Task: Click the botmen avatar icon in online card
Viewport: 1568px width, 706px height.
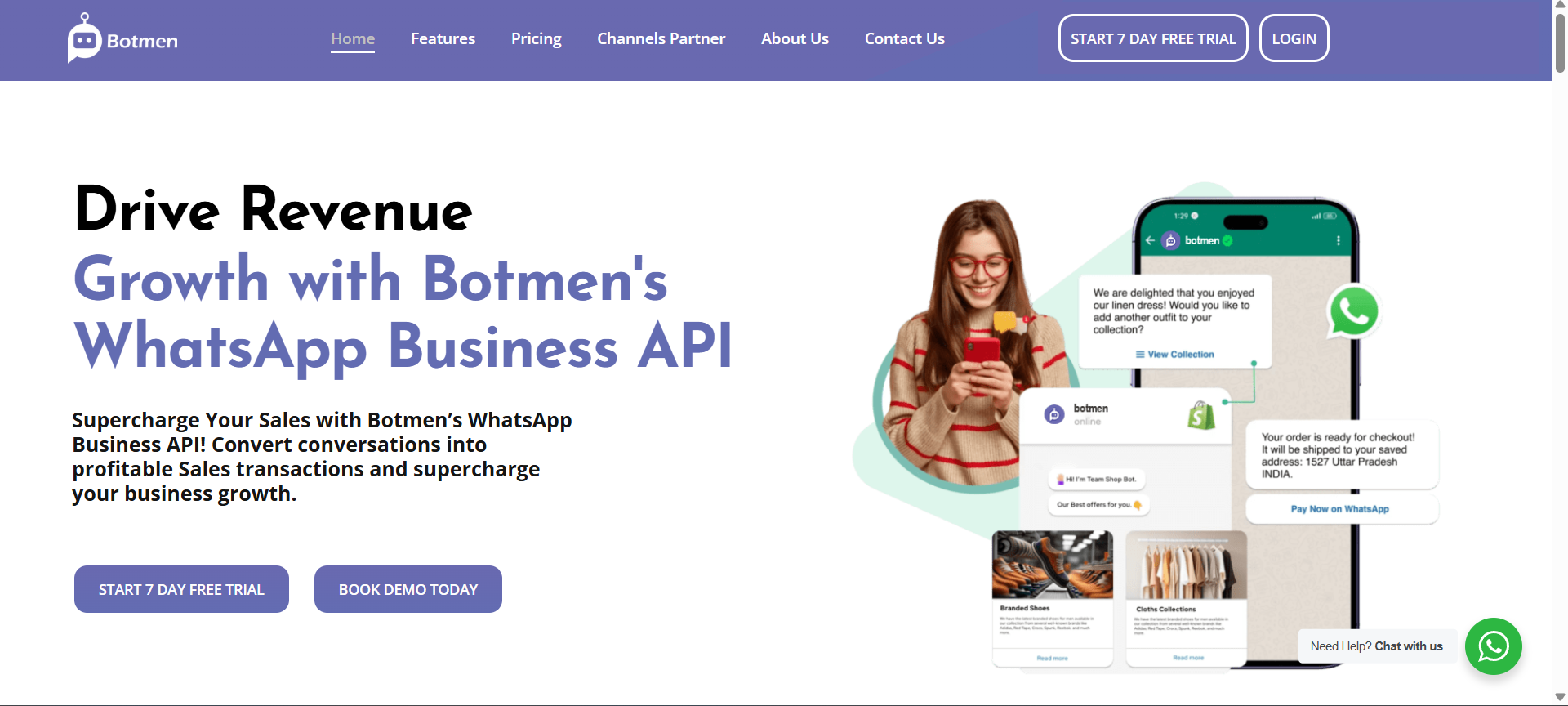Action: tap(1054, 414)
